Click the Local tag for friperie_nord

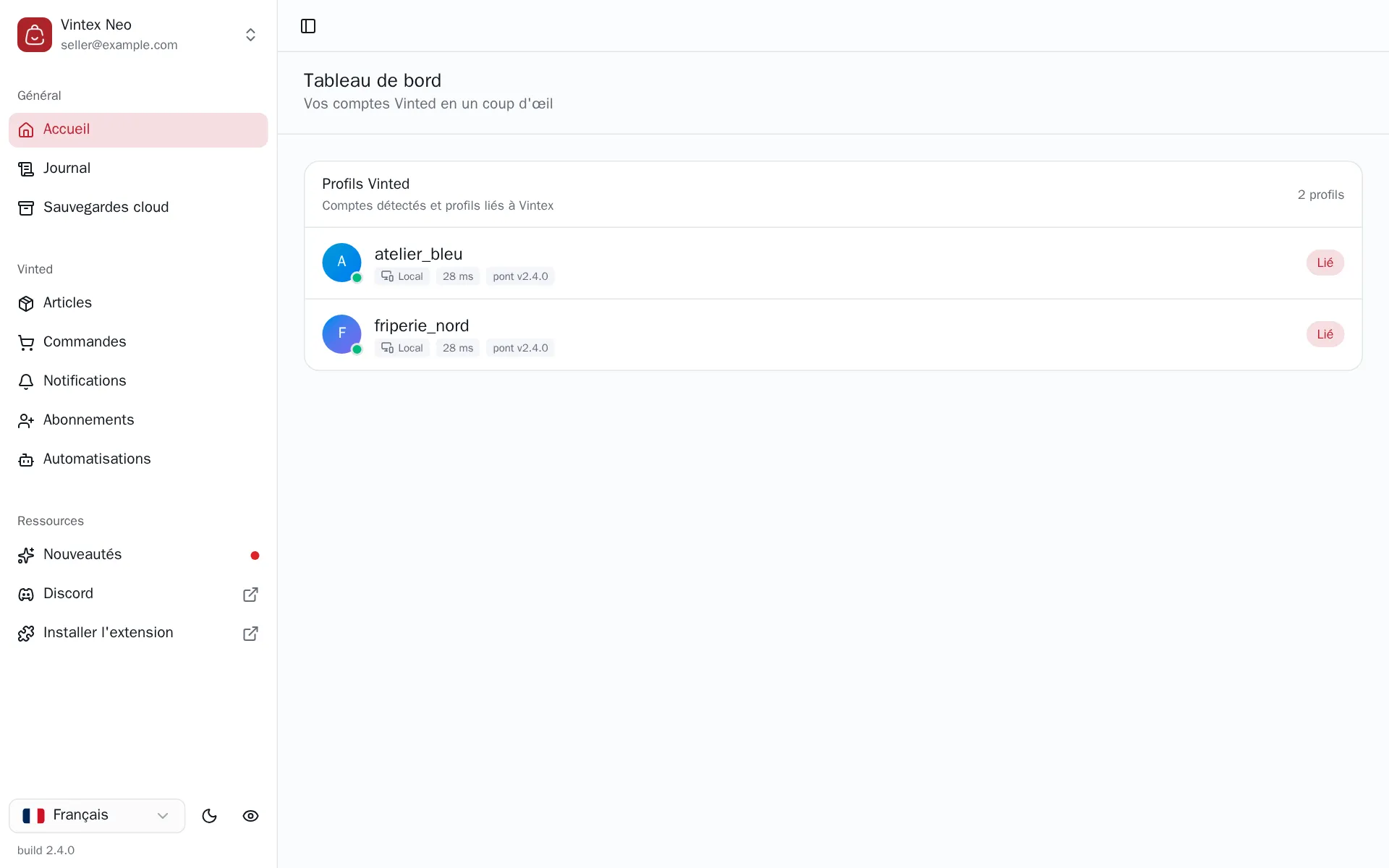point(402,348)
